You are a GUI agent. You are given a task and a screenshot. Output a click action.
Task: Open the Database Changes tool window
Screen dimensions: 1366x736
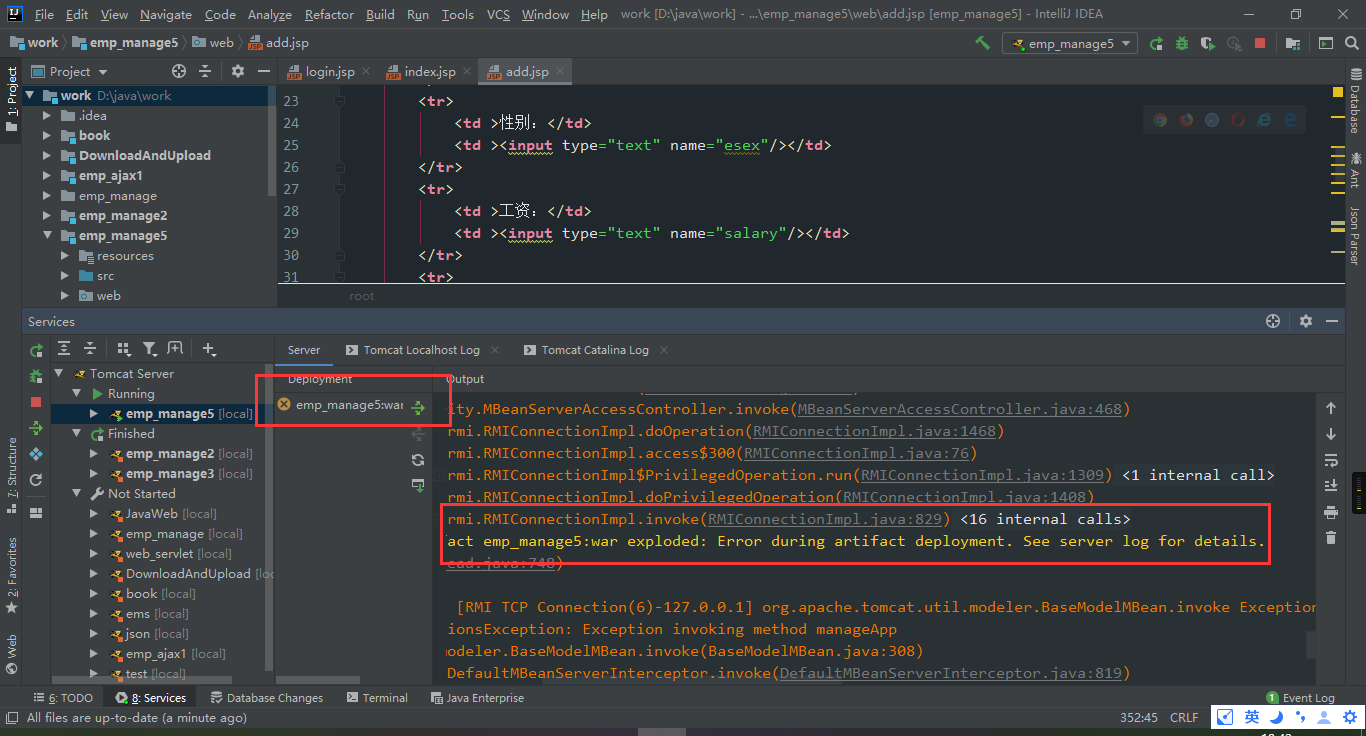[x=265, y=698]
